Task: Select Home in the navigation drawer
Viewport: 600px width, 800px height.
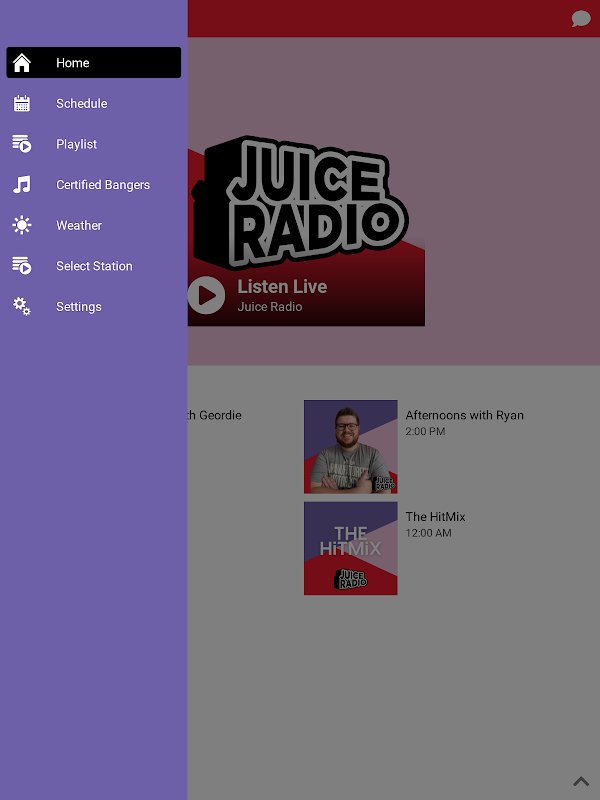Action: tap(93, 63)
